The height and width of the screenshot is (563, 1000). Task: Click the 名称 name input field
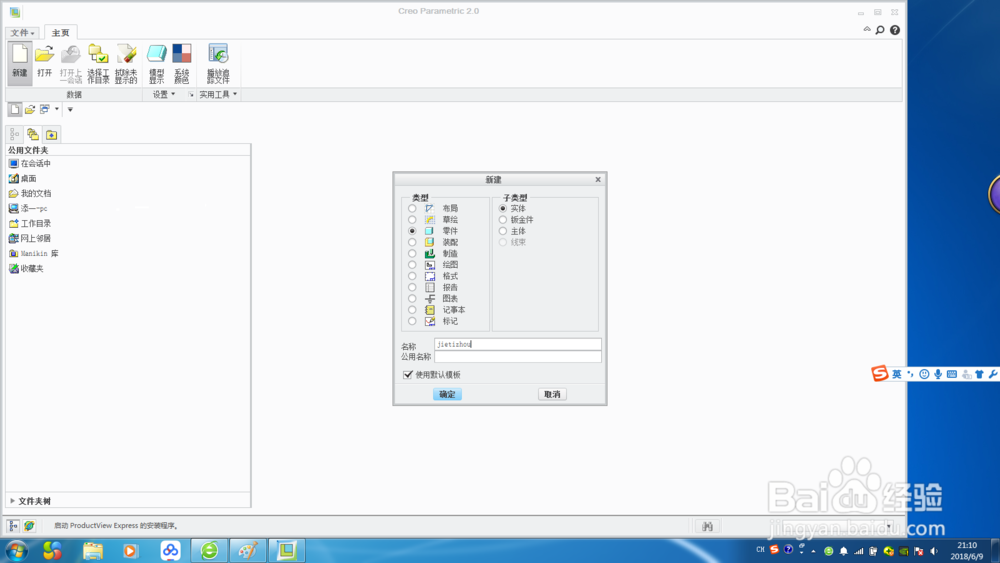tap(518, 344)
